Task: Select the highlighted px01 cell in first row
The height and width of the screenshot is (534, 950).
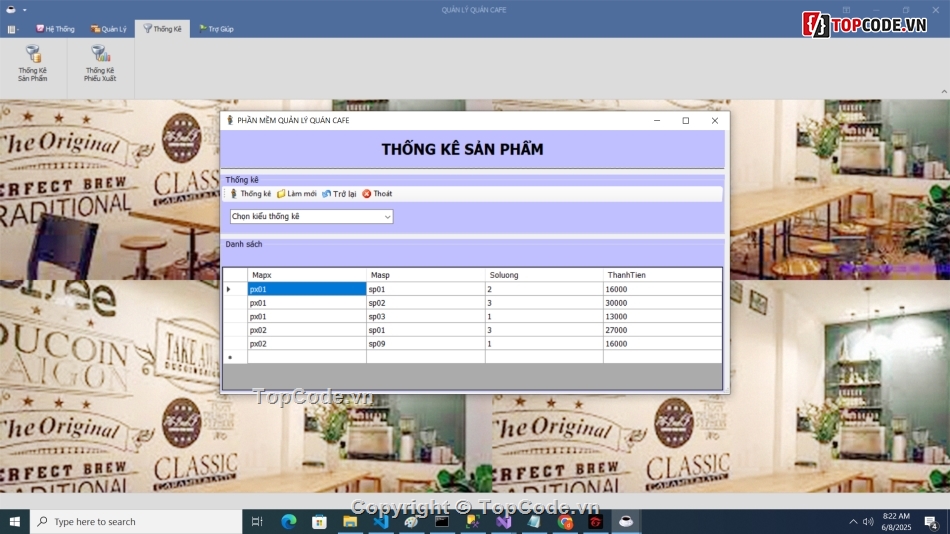Action: (x=307, y=289)
